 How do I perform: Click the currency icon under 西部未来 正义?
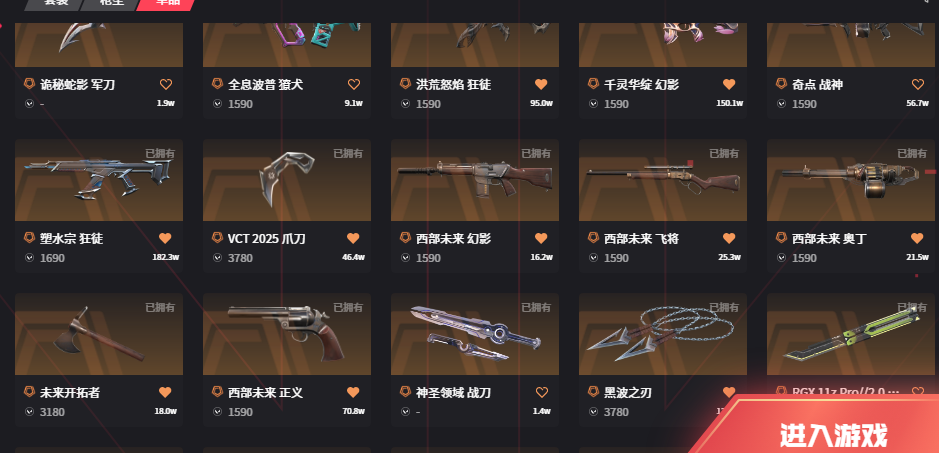point(217,412)
